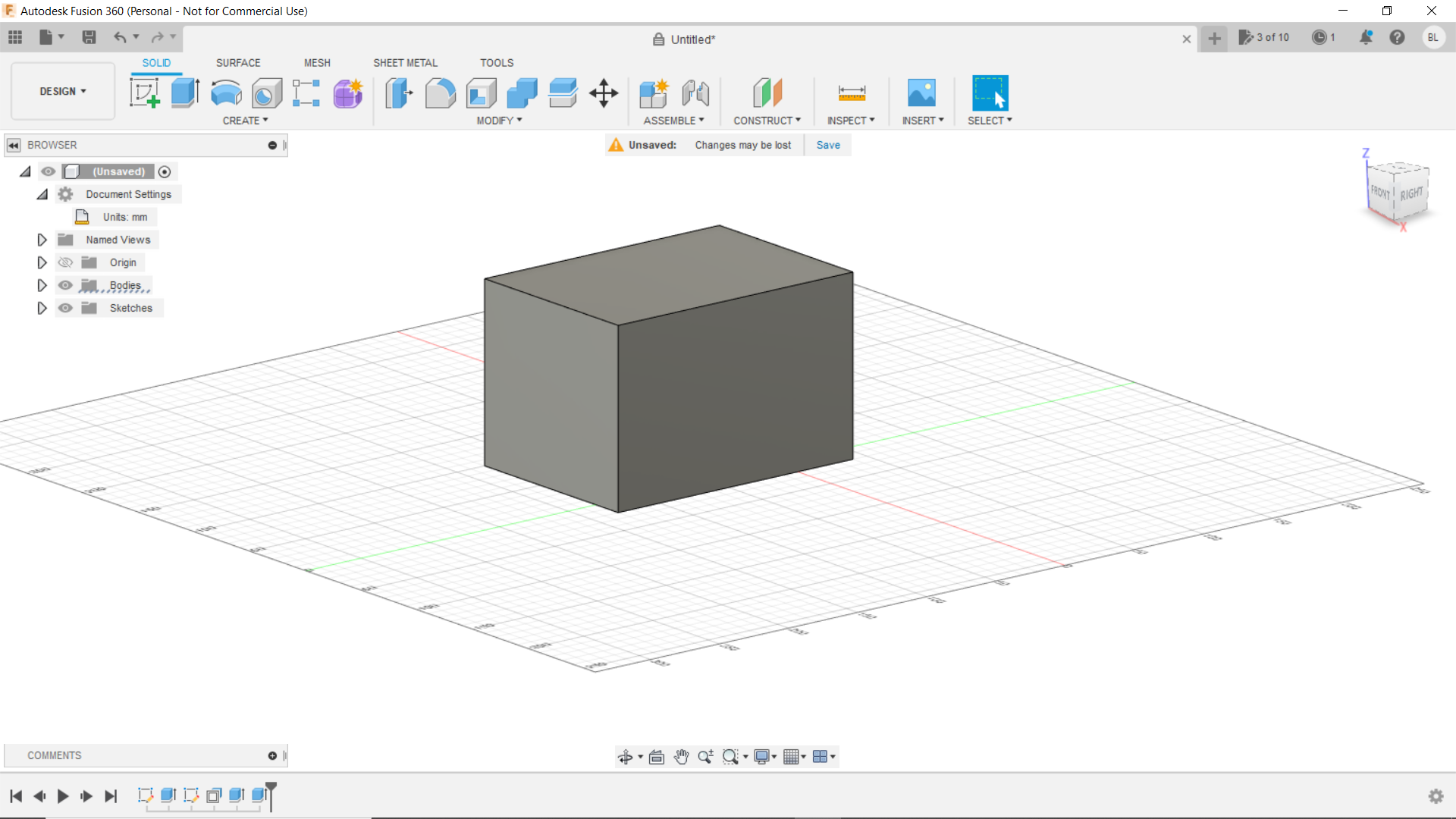This screenshot has height=819, width=1456.
Task: Open the Create dropdown menu
Action: pyautogui.click(x=245, y=121)
